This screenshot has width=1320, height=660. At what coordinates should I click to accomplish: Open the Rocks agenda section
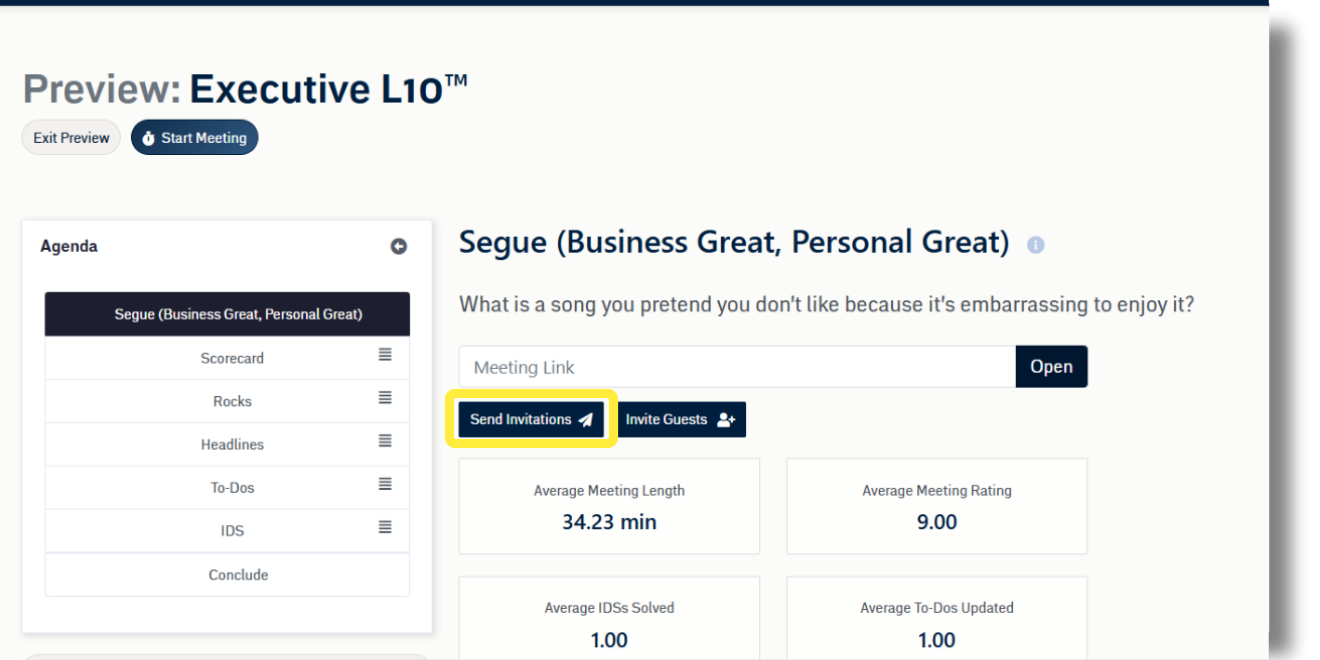[x=232, y=401]
